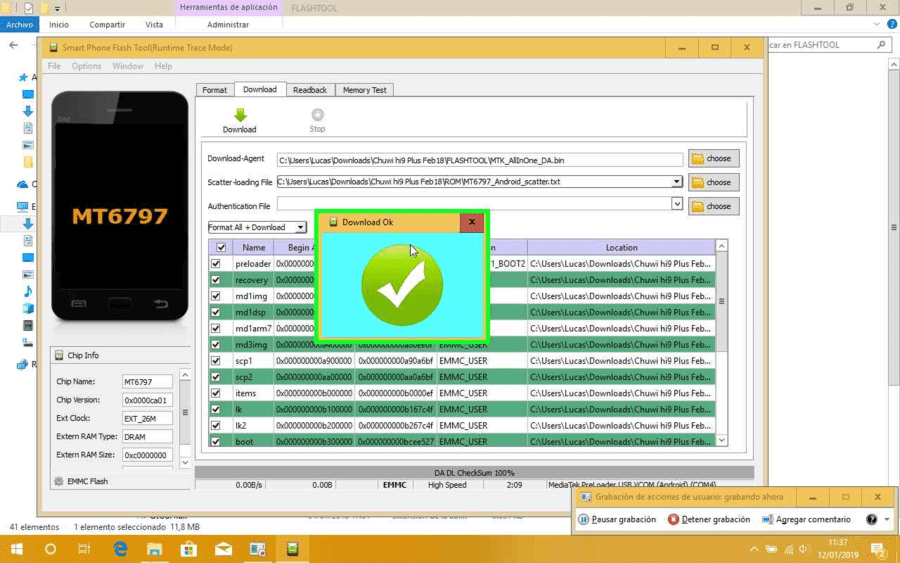Switch to the Readback tab

[x=310, y=90]
